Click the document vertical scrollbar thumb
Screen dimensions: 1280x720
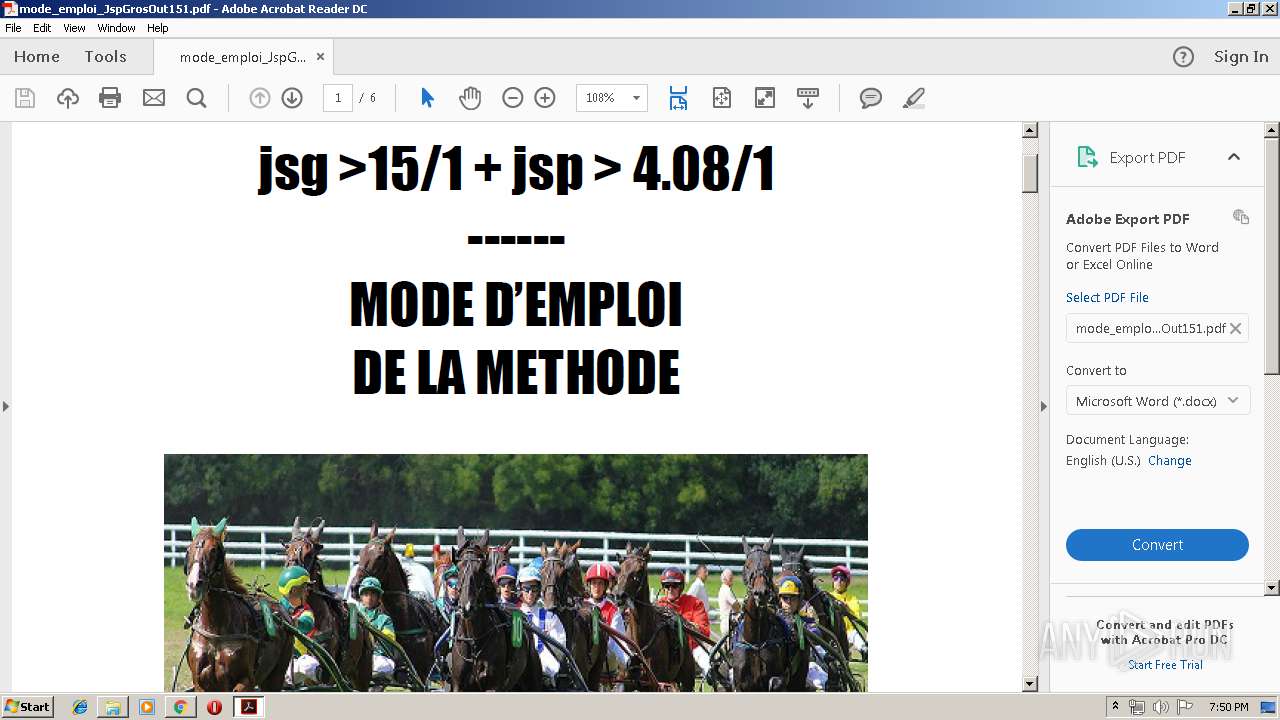click(1030, 174)
